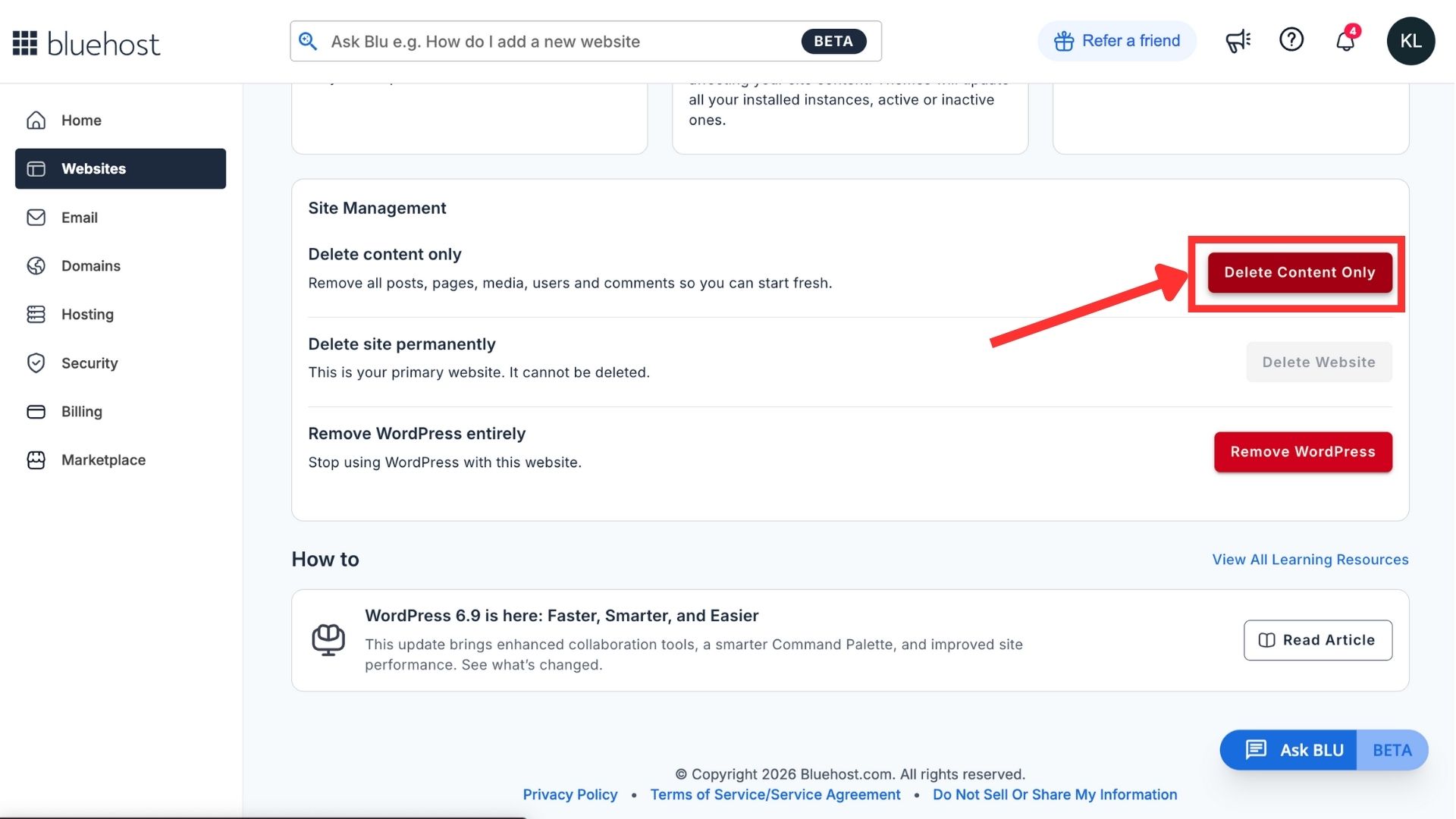Click the help question mark icon

click(1291, 39)
